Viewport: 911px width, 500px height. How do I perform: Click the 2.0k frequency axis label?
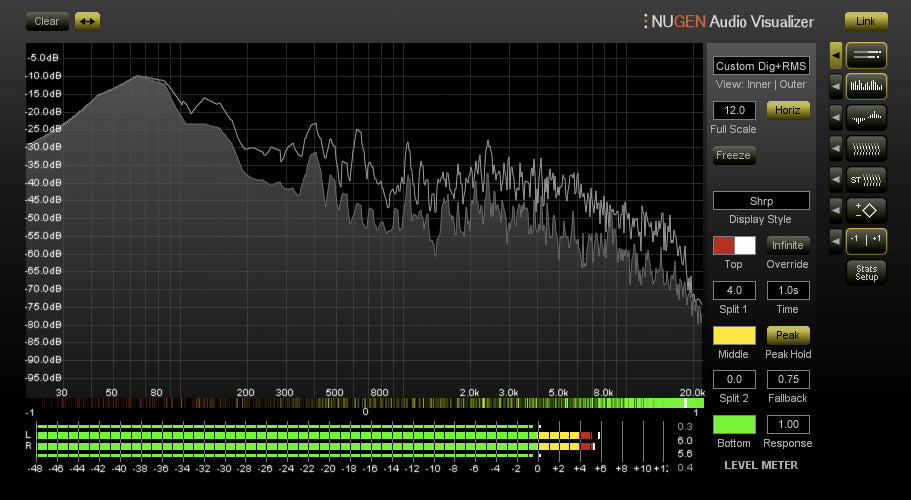coord(469,393)
